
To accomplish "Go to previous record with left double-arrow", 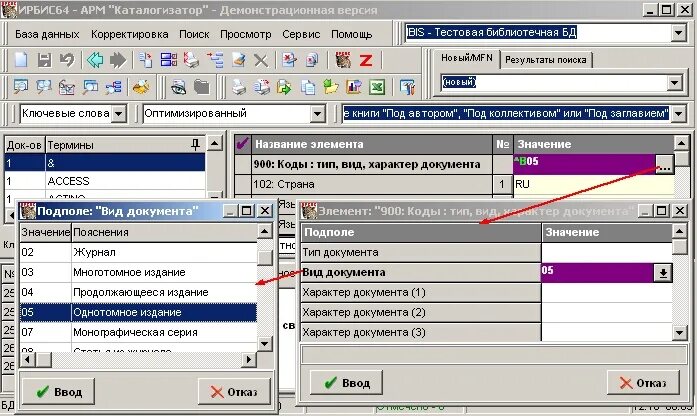I will pos(95,60).
